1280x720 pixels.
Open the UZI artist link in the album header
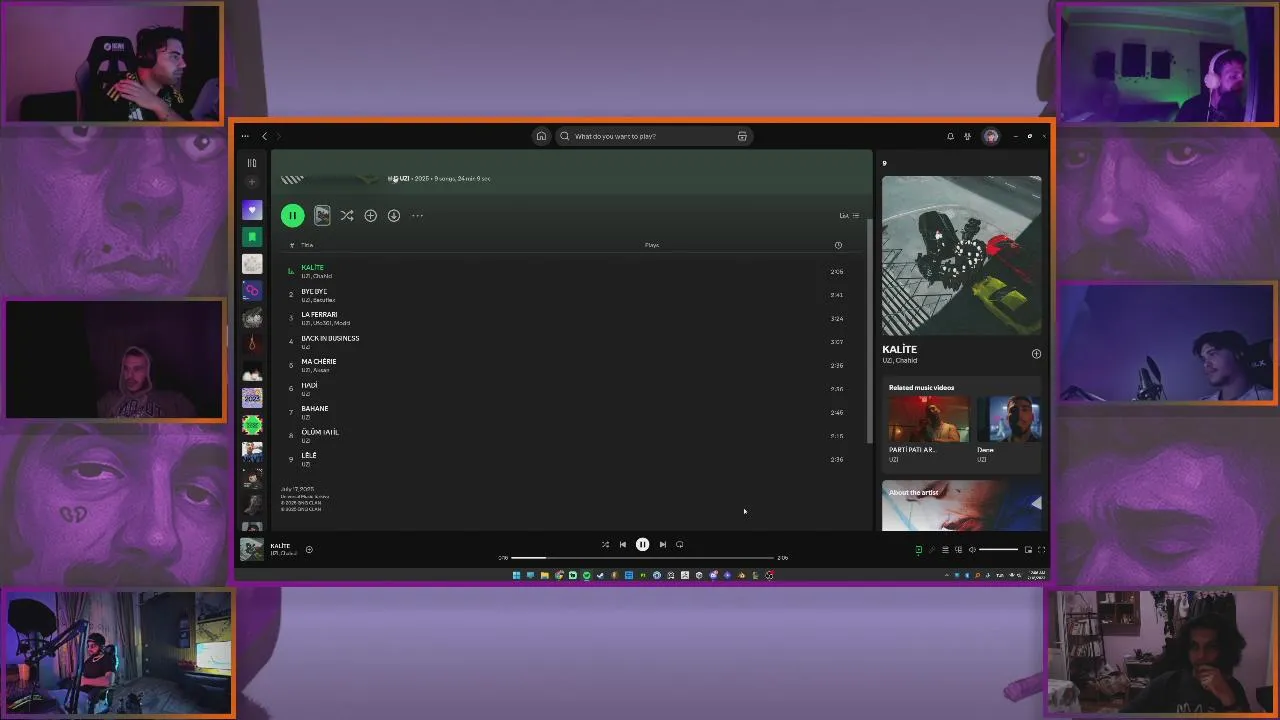pyautogui.click(x=405, y=178)
